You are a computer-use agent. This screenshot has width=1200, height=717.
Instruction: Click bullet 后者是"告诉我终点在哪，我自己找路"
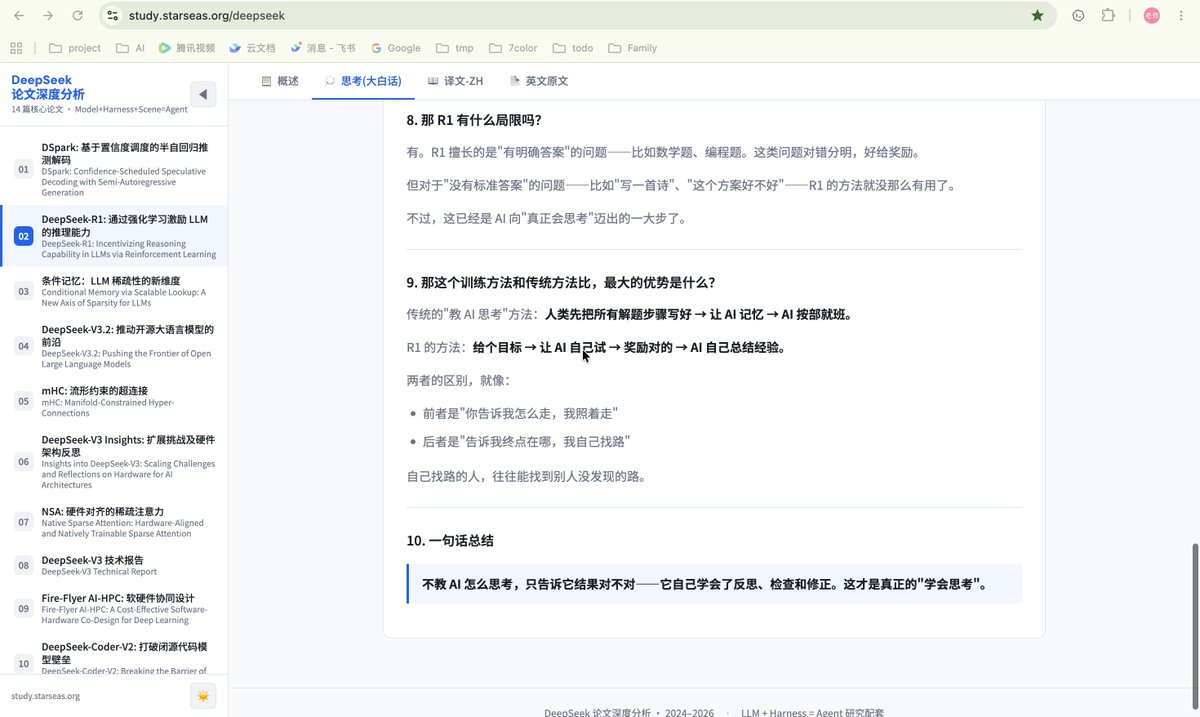(526, 441)
